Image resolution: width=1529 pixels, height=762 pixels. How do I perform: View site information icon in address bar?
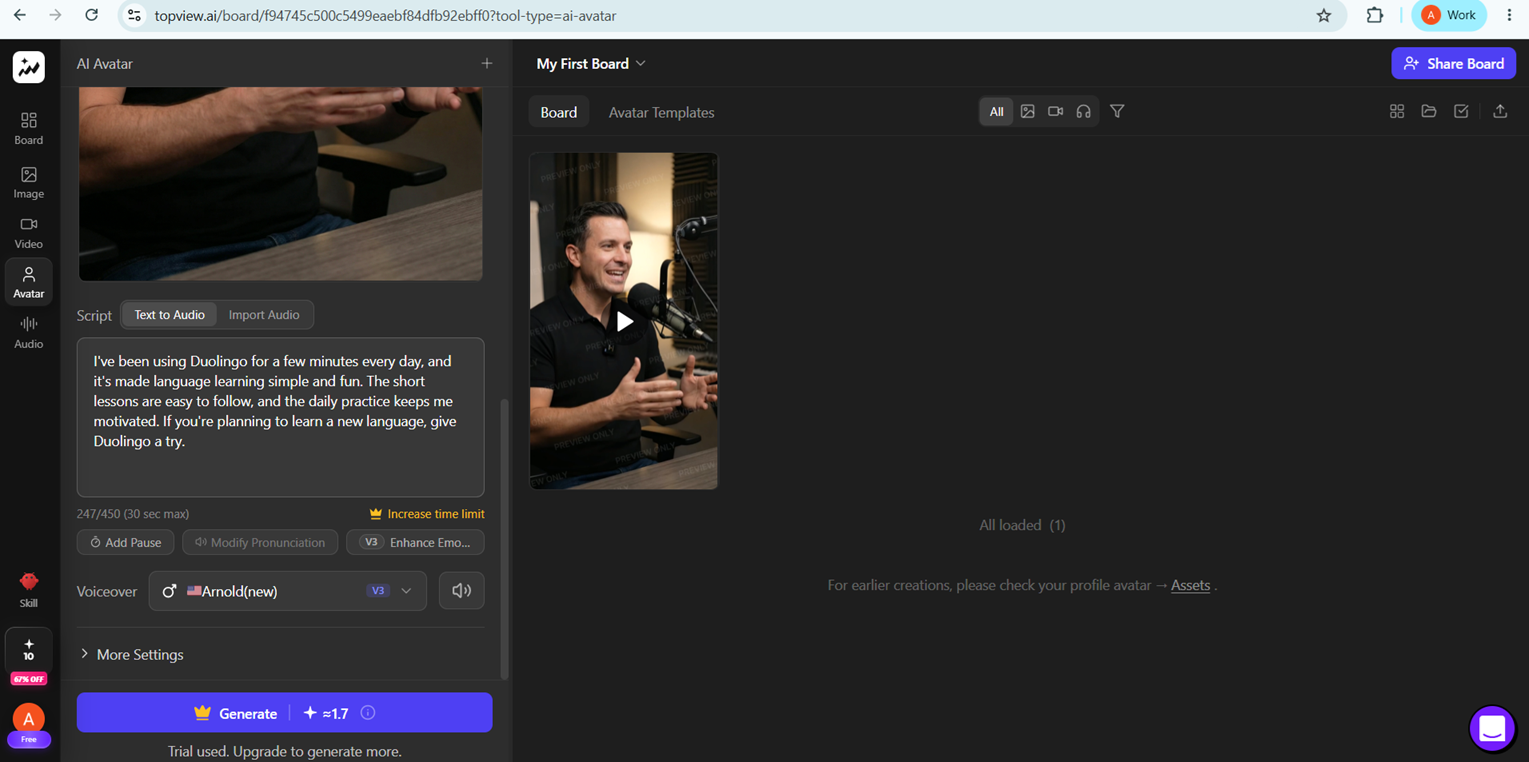coord(134,15)
